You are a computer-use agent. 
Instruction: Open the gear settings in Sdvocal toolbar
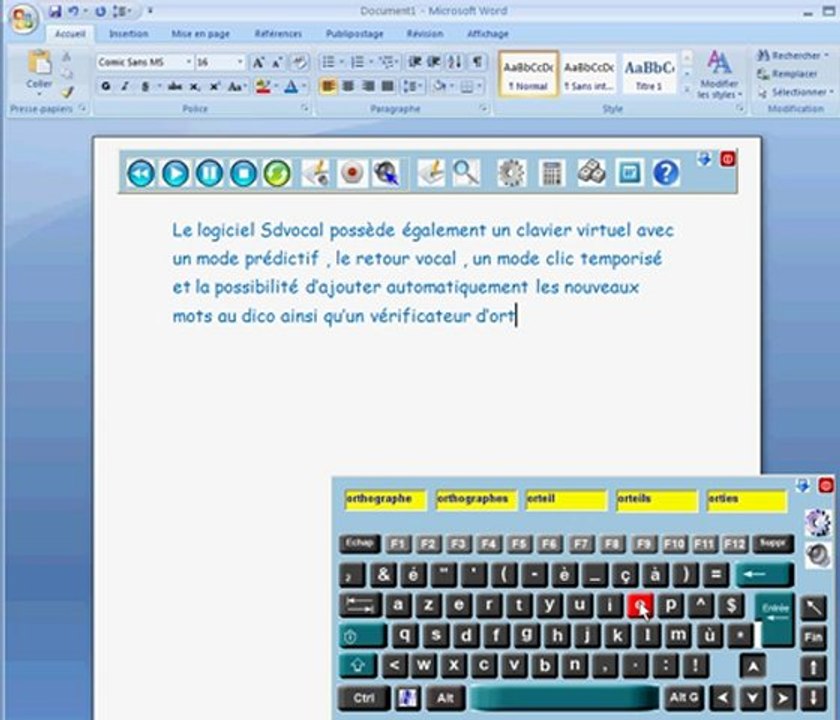(511, 173)
